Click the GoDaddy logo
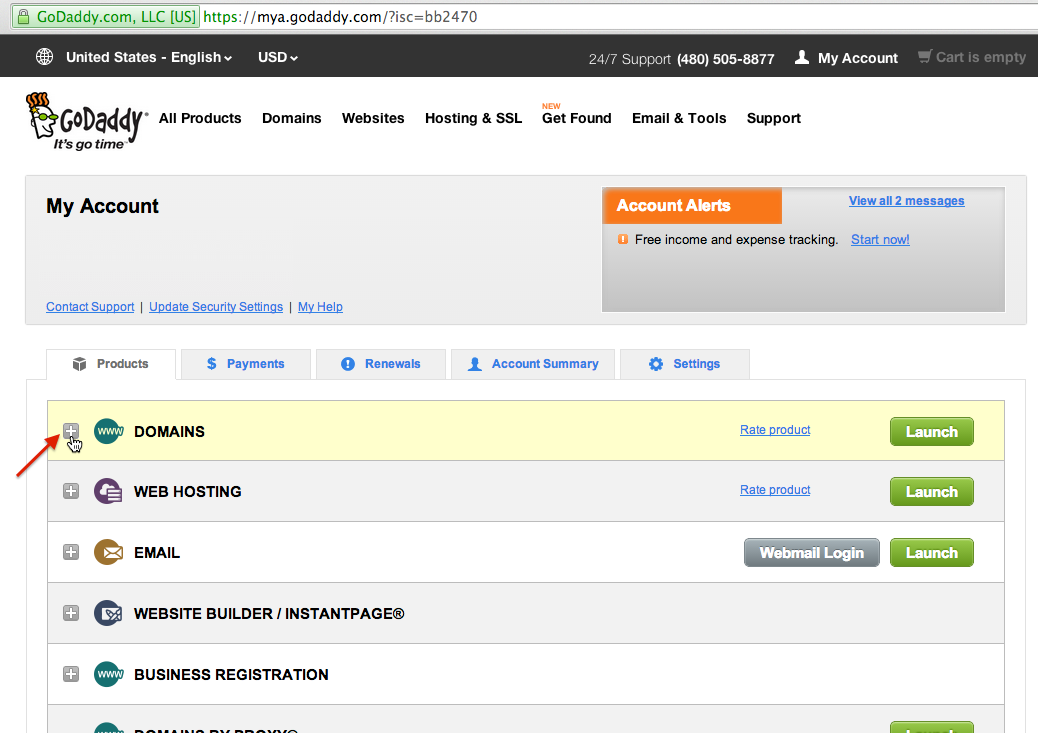 pos(86,121)
